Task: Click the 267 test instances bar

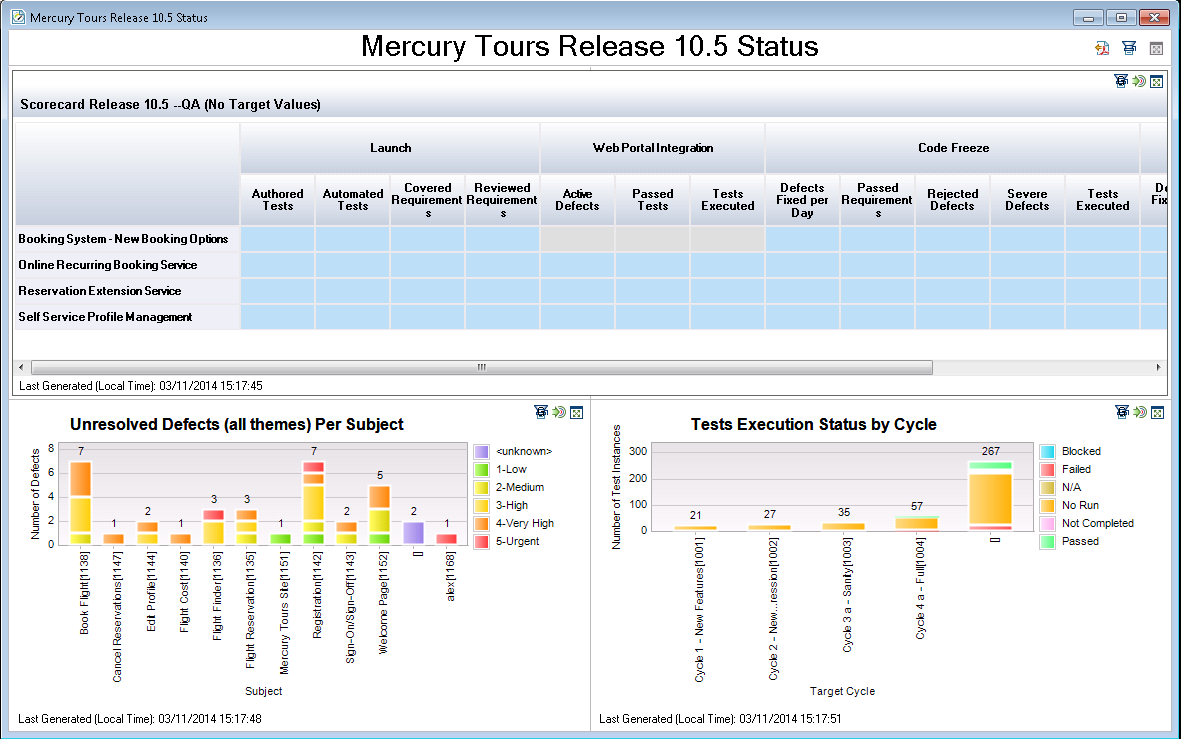Action: click(x=990, y=496)
